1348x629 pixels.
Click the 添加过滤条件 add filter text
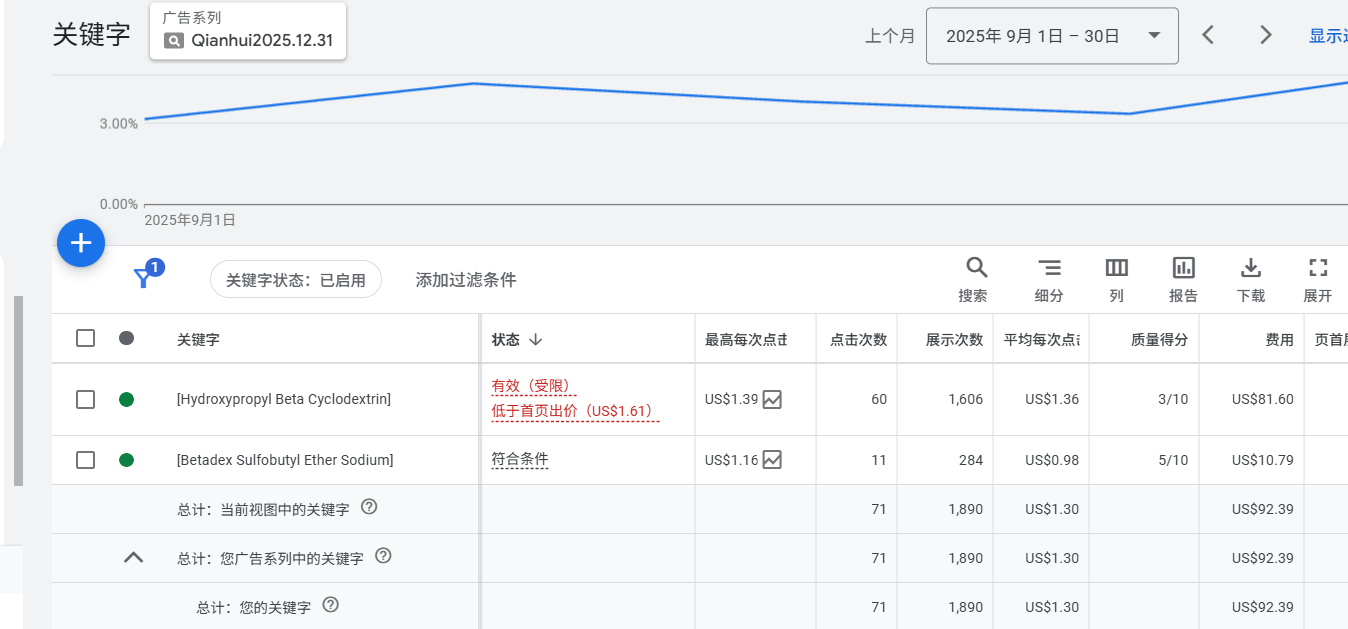466,280
